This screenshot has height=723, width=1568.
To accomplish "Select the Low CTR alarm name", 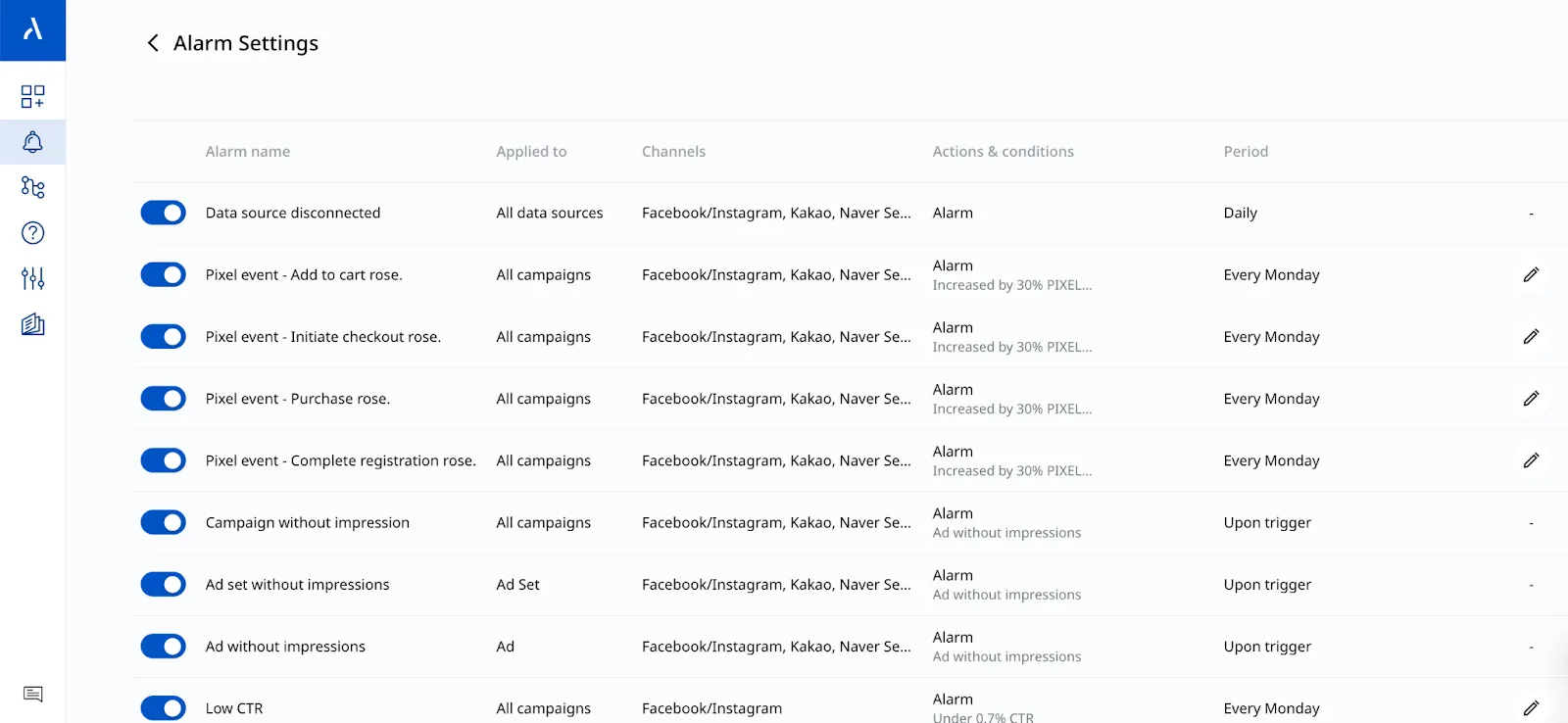I will (x=234, y=707).
